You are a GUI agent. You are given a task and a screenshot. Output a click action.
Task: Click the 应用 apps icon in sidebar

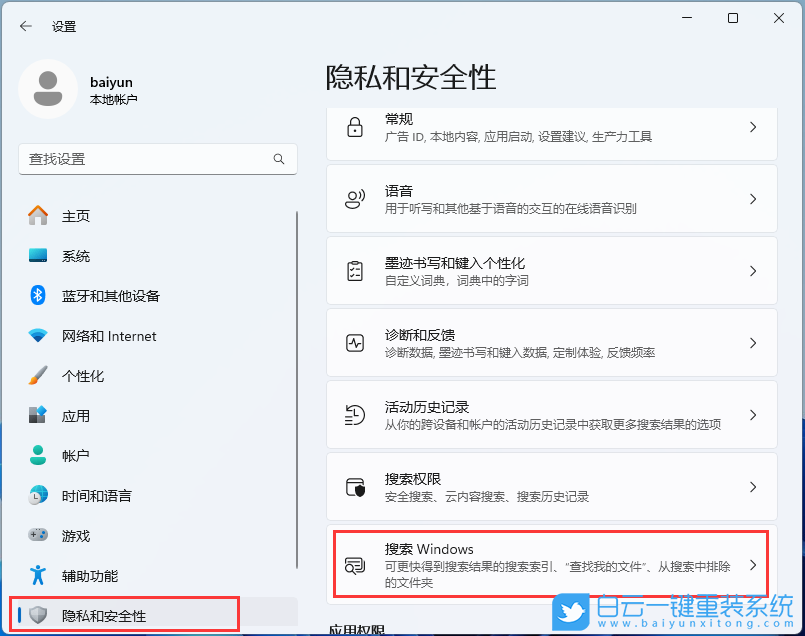pos(38,416)
